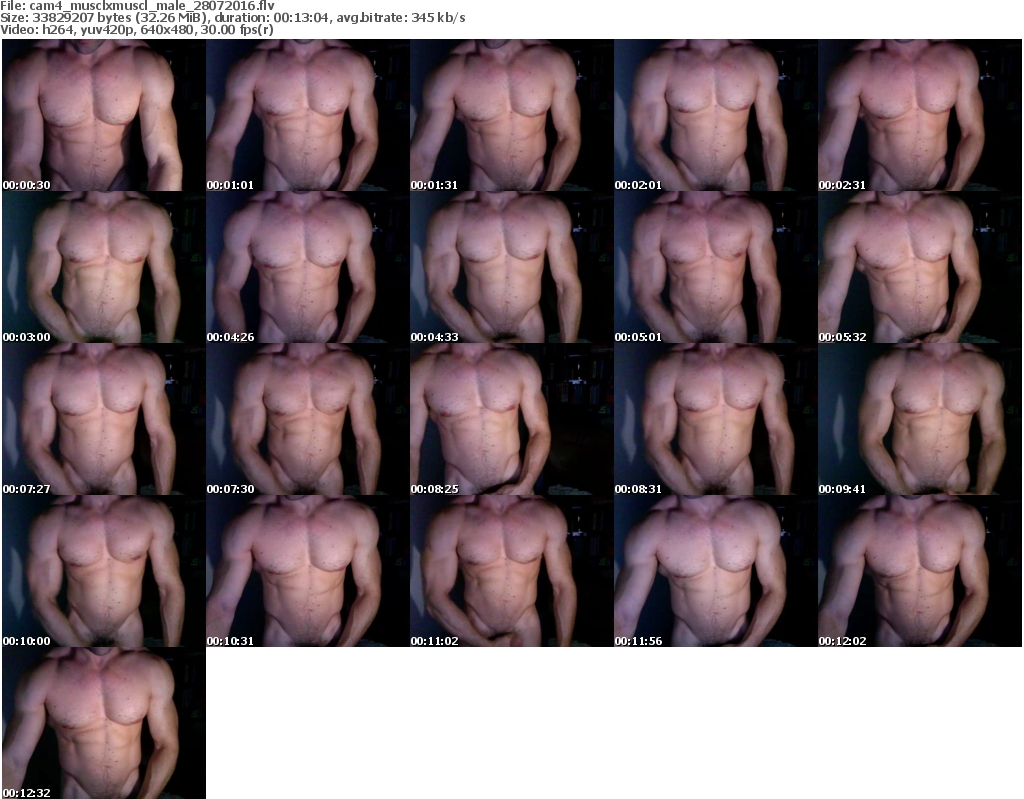The height and width of the screenshot is (799, 1024).
Task: Pick the thumbnail stamped 00:05:32
Action: 920,267
